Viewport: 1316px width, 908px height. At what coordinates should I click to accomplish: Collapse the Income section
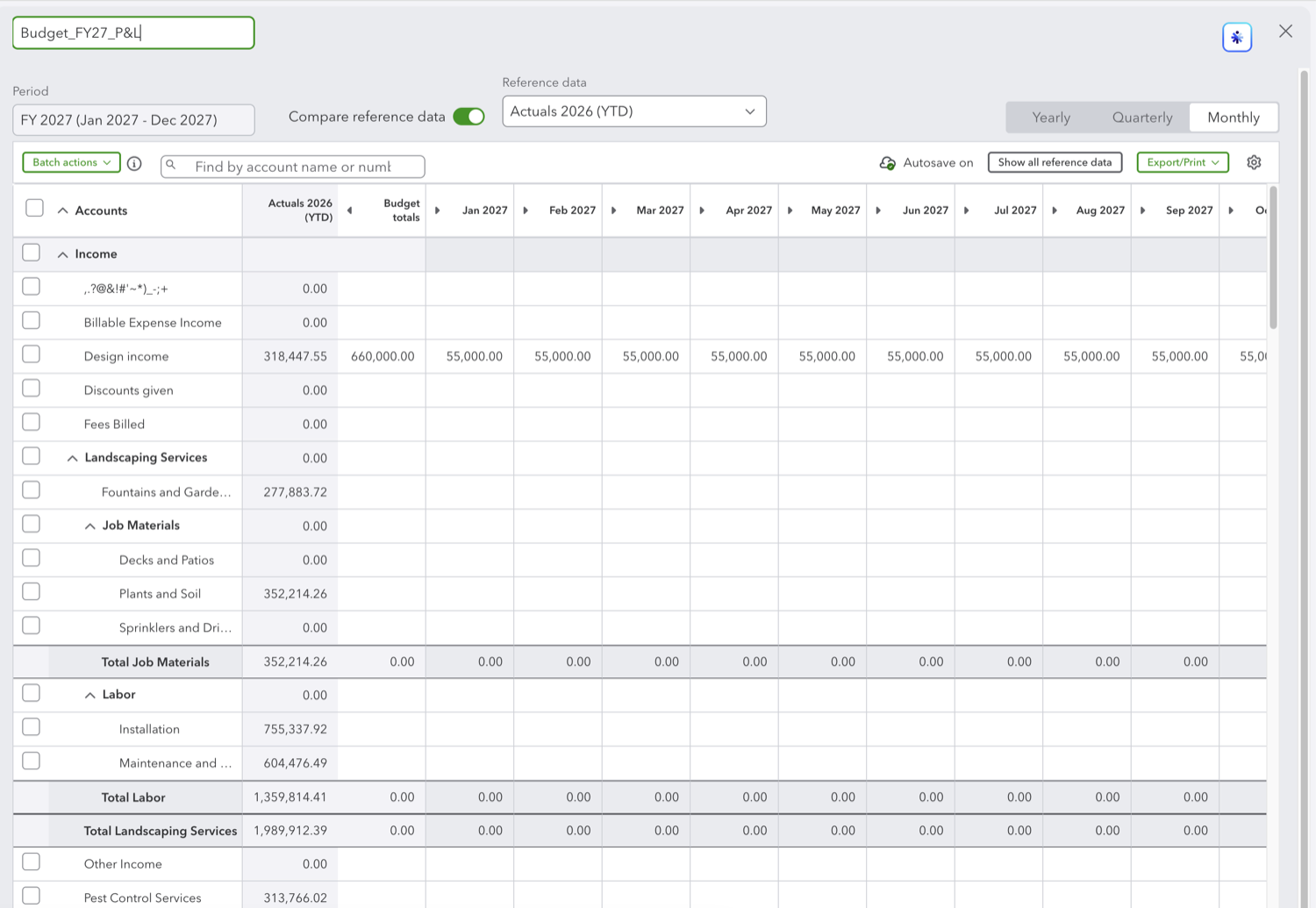pos(62,254)
